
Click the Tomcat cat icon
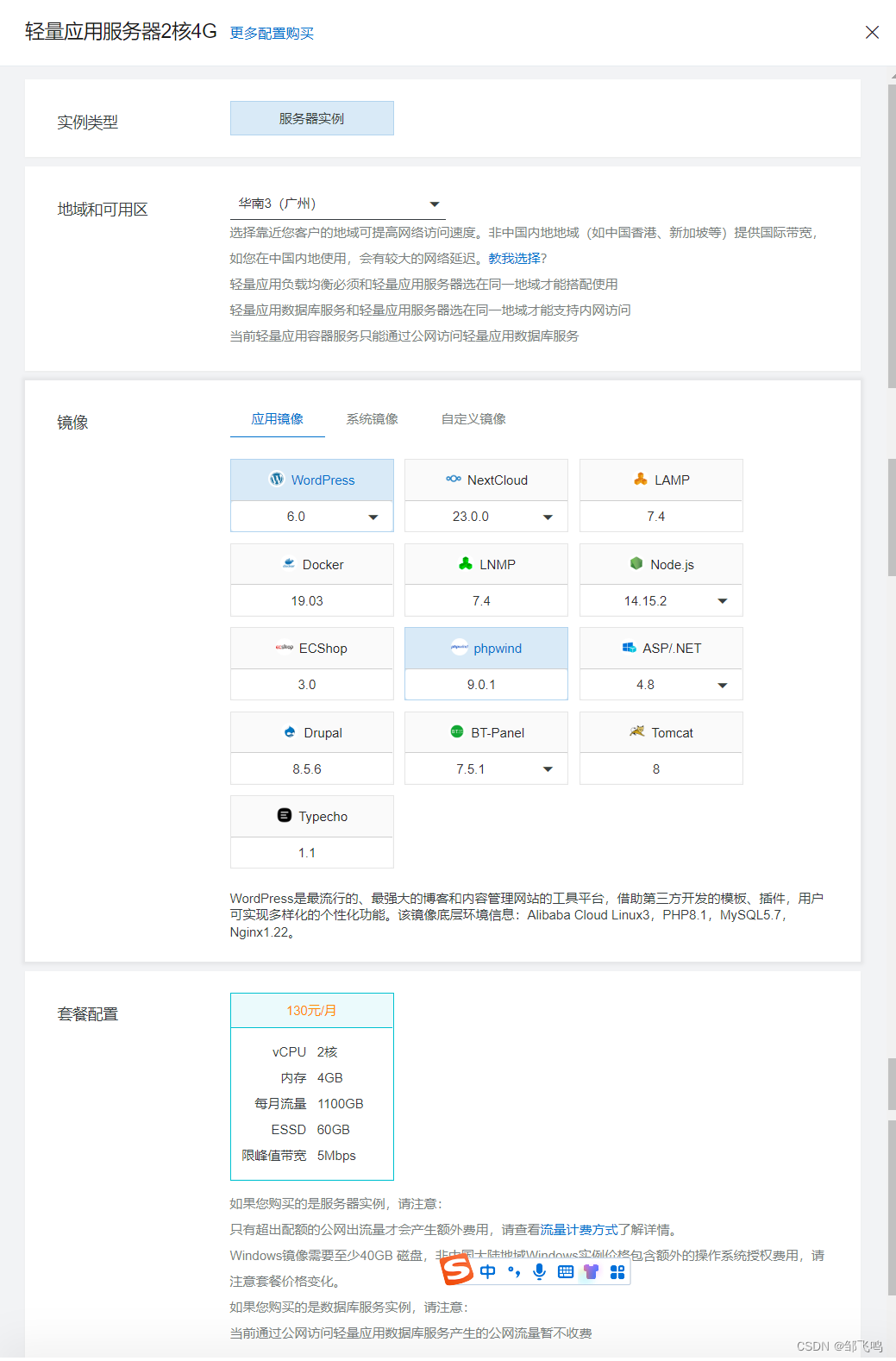[637, 731]
